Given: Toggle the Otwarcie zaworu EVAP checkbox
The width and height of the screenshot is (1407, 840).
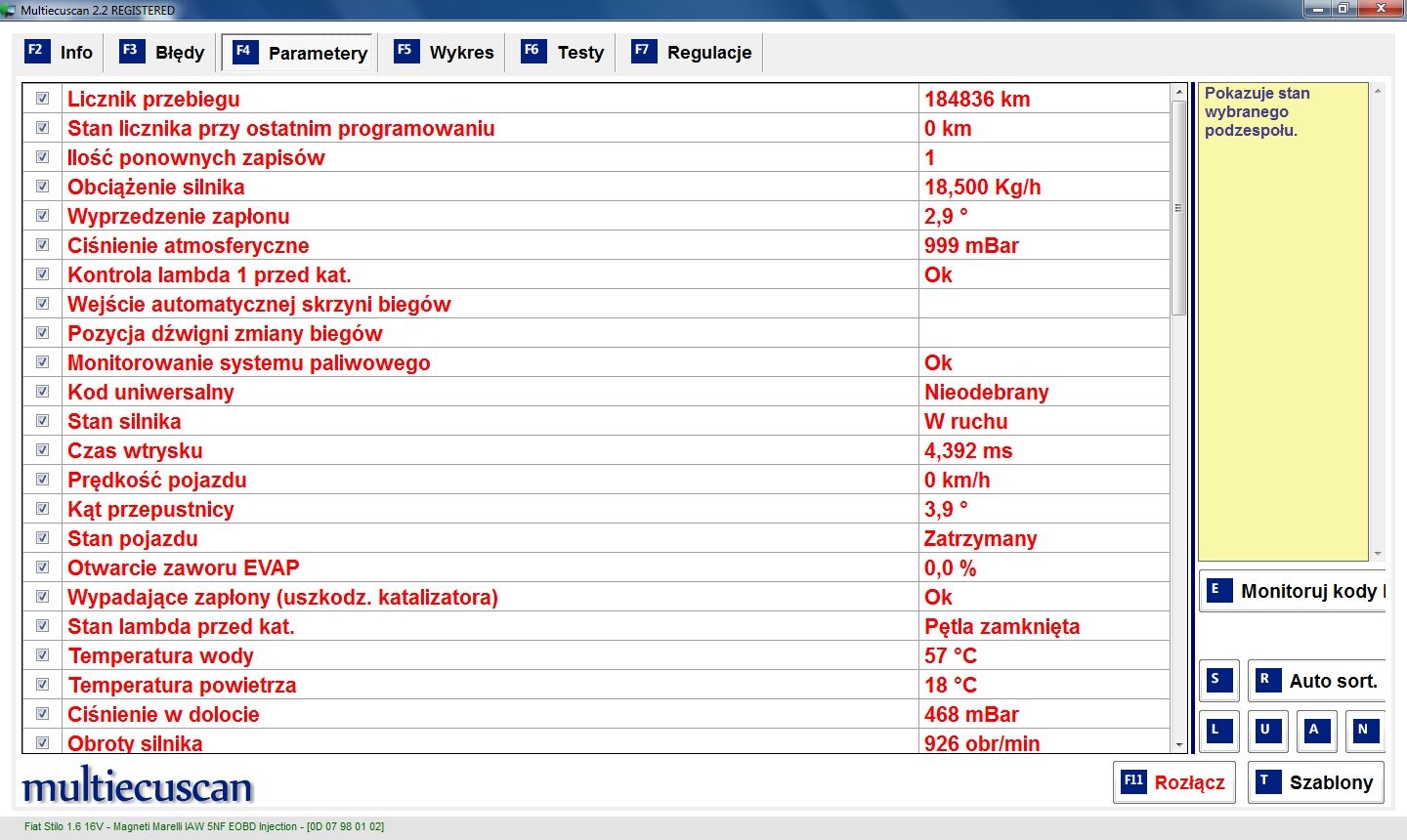Looking at the screenshot, I should [x=42, y=567].
